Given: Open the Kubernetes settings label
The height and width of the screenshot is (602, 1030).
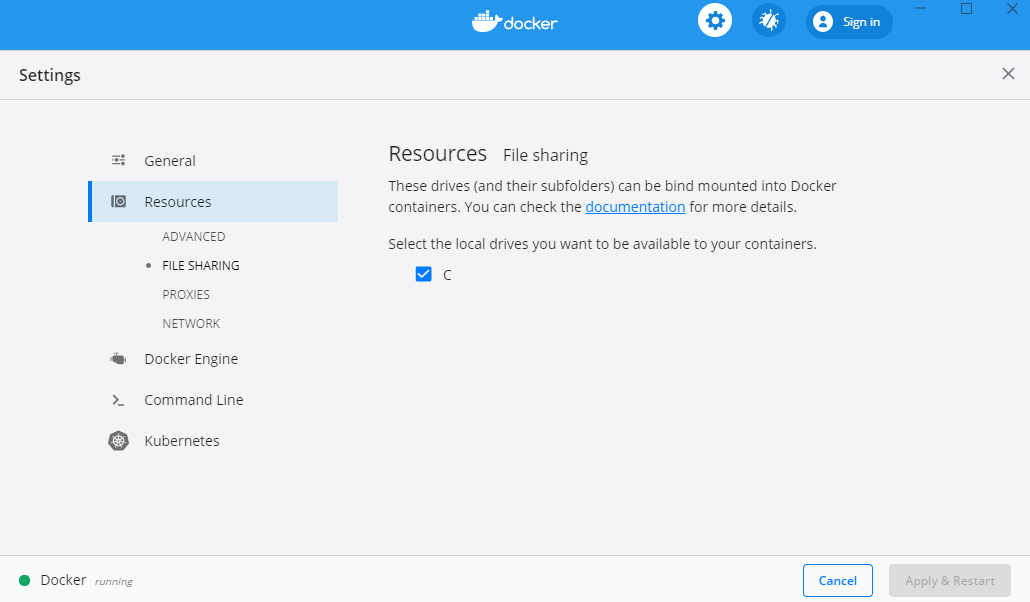Looking at the screenshot, I should pos(182,441).
